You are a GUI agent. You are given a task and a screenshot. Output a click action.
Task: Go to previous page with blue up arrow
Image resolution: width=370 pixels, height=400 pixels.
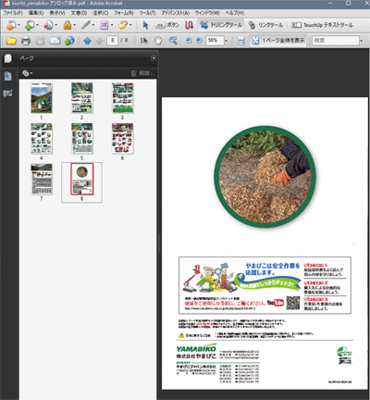(x=87, y=41)
